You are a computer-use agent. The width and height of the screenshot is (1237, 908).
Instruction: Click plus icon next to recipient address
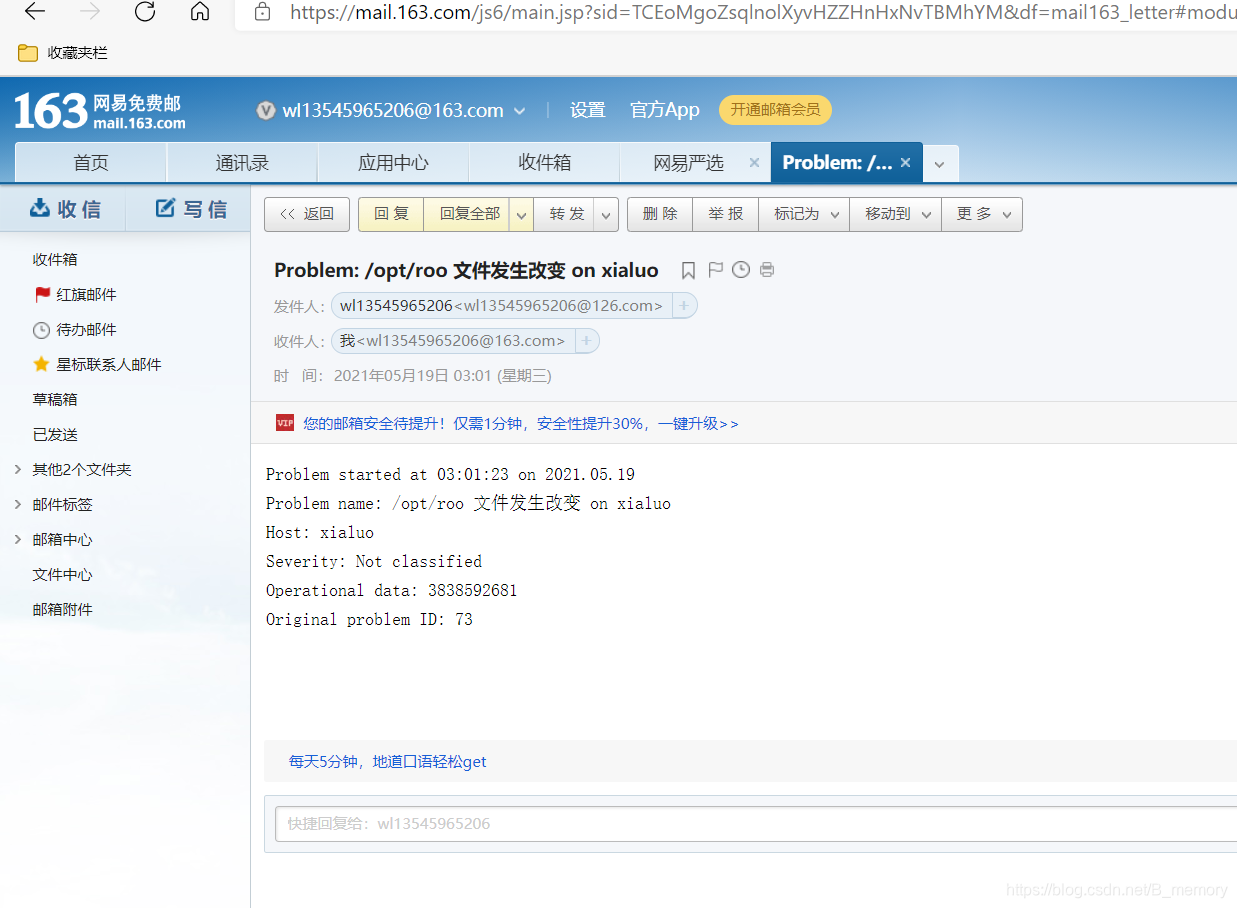[586, 341]
